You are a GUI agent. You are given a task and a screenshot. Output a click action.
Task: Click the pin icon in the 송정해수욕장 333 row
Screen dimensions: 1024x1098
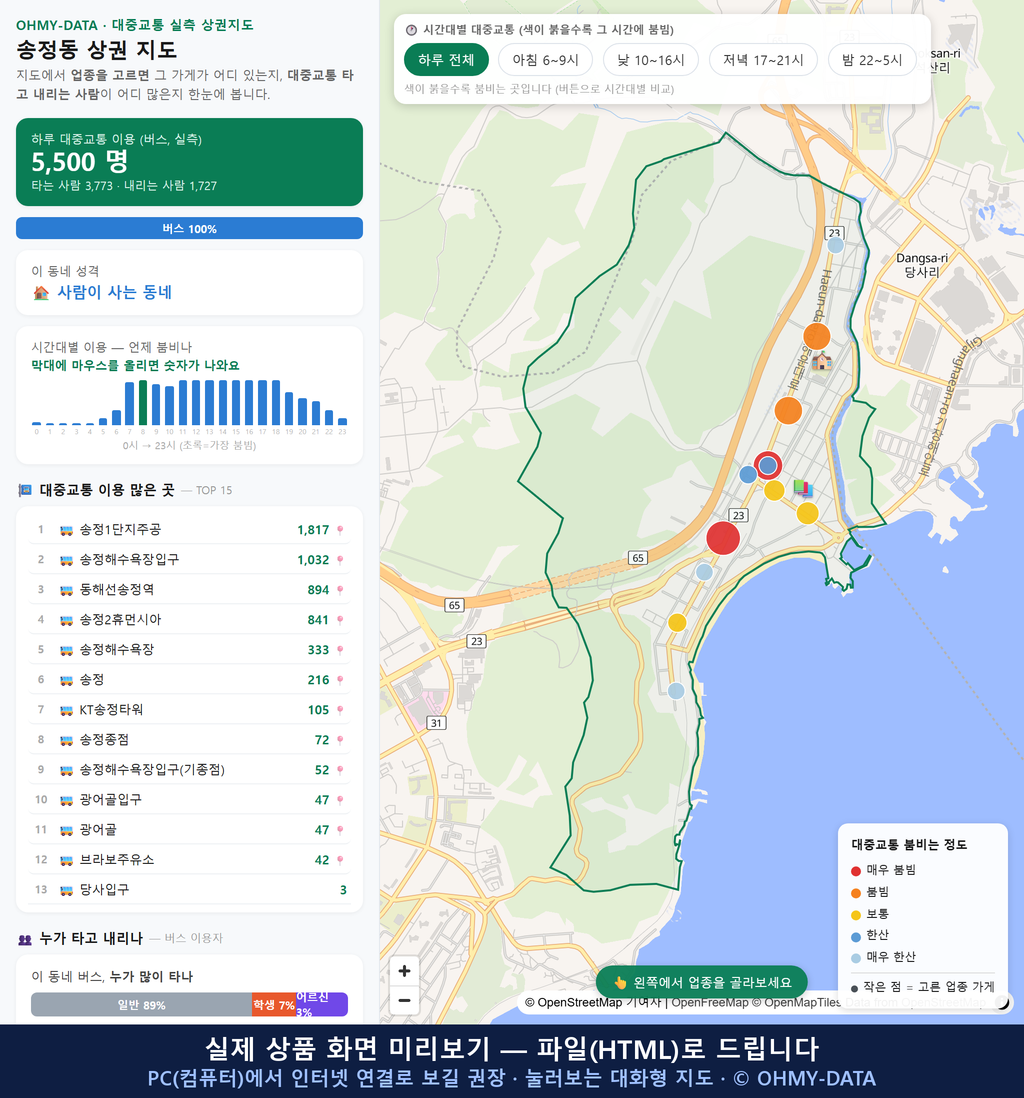(340, 650)
